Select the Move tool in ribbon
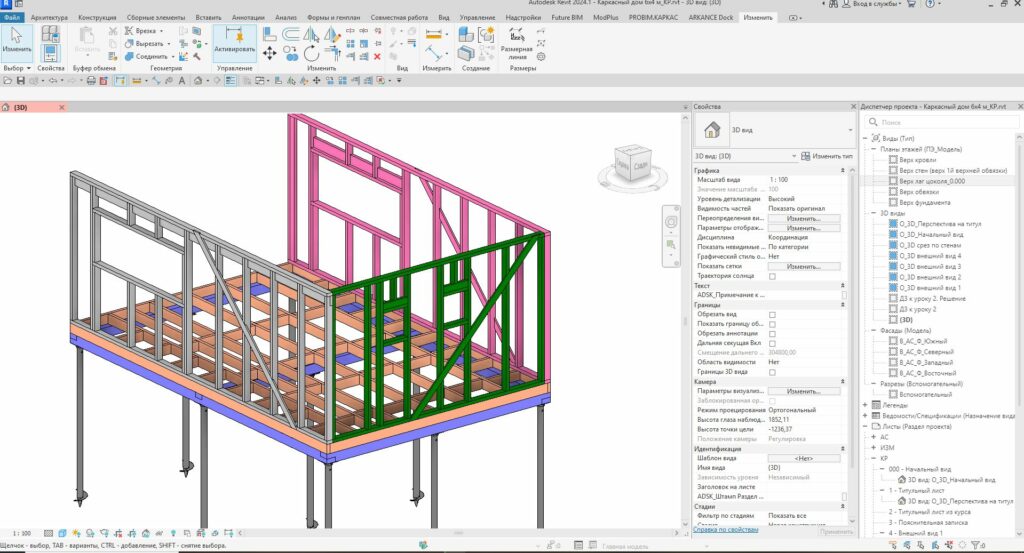The width and height of the screenshot is (1024, 553). pos(270,54)
